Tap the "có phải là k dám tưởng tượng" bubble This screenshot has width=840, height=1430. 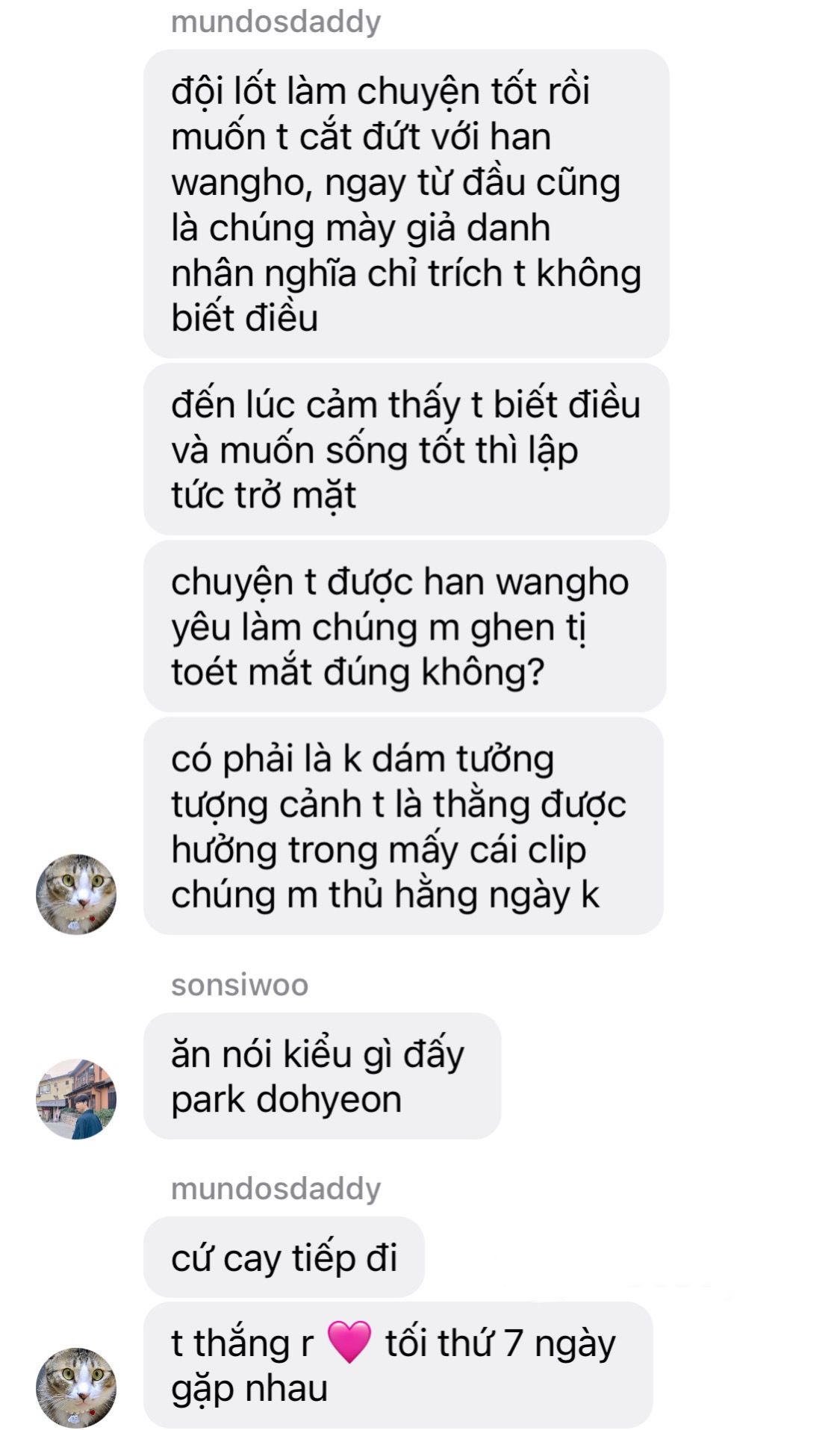coord(403,826)
